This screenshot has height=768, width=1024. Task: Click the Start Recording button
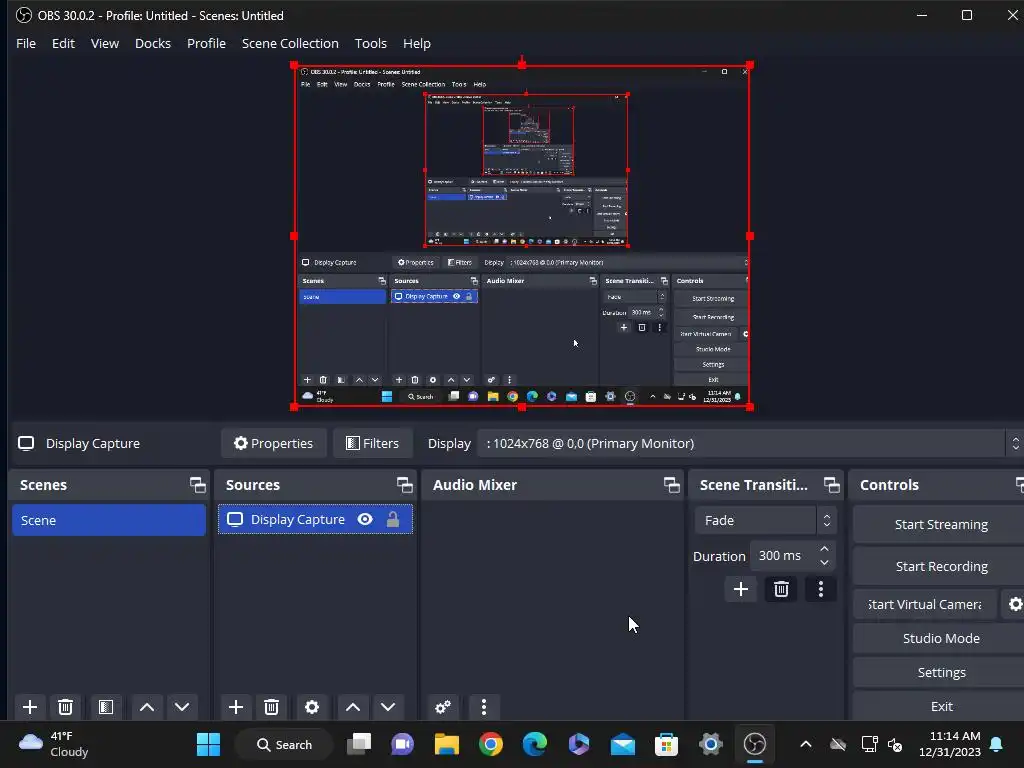tap(940, 566)
